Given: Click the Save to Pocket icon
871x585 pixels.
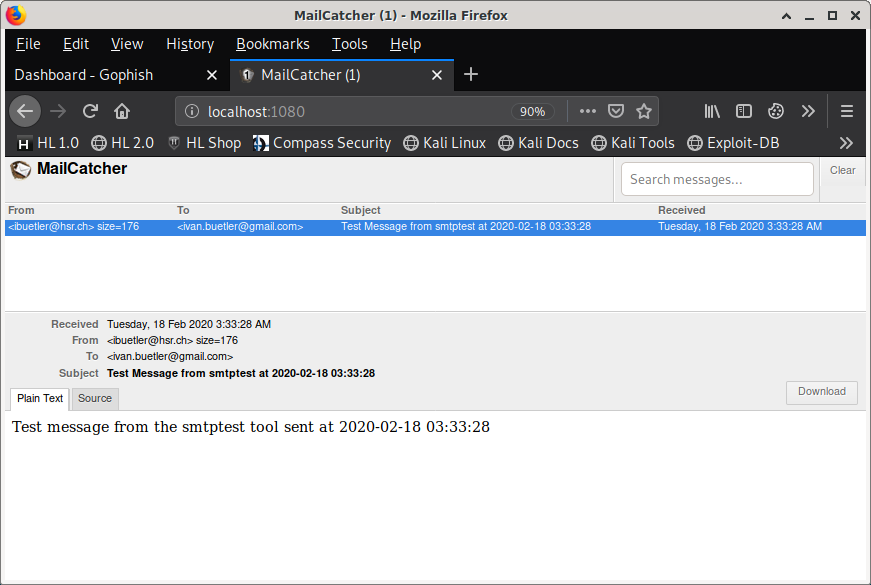Looking at the screenshot, I should tap(617, 111).
